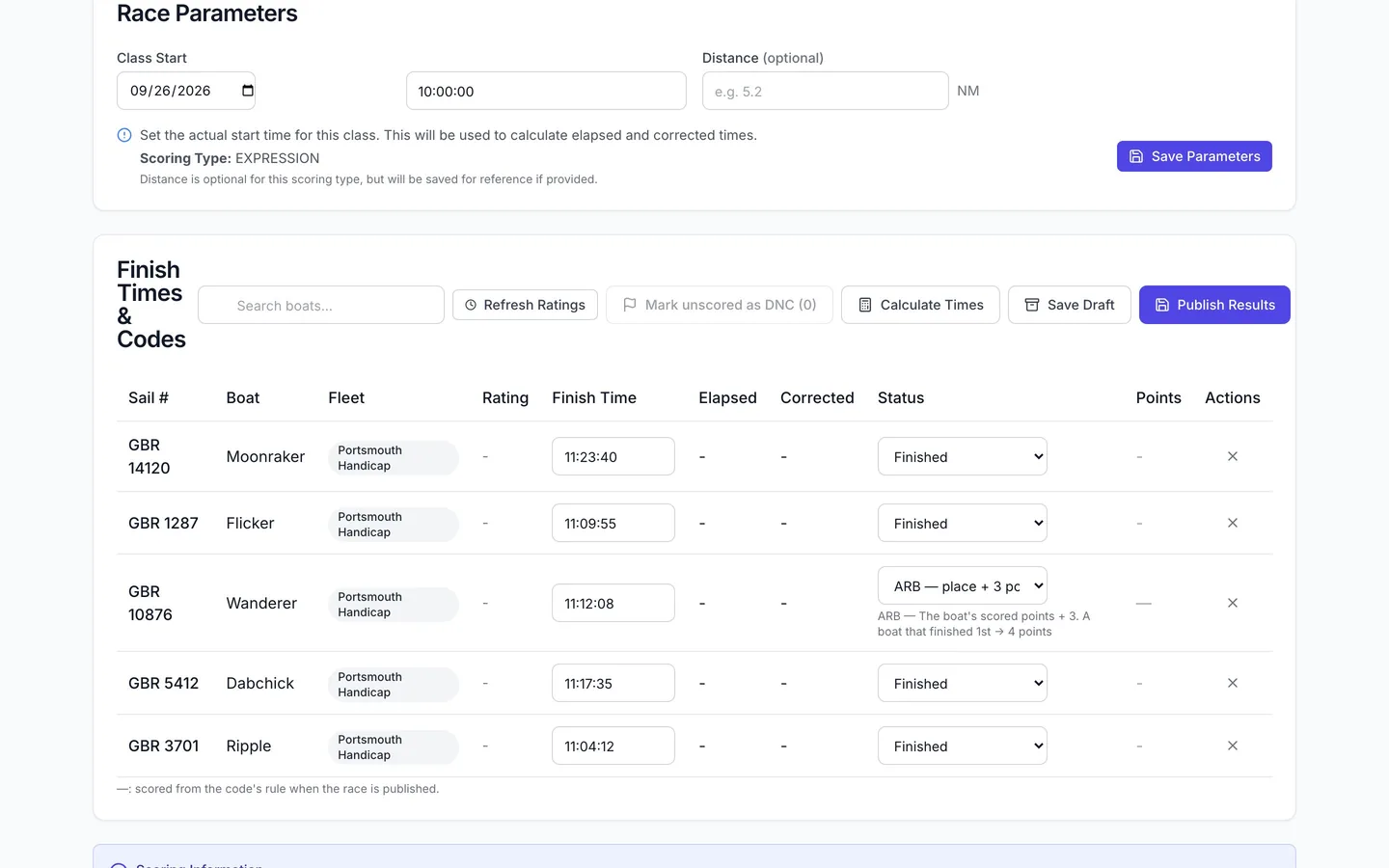1389x868 pixels.
Task: Open Ripple's Status dropdown
Action: pyautogui.click(x=963, y=746)
